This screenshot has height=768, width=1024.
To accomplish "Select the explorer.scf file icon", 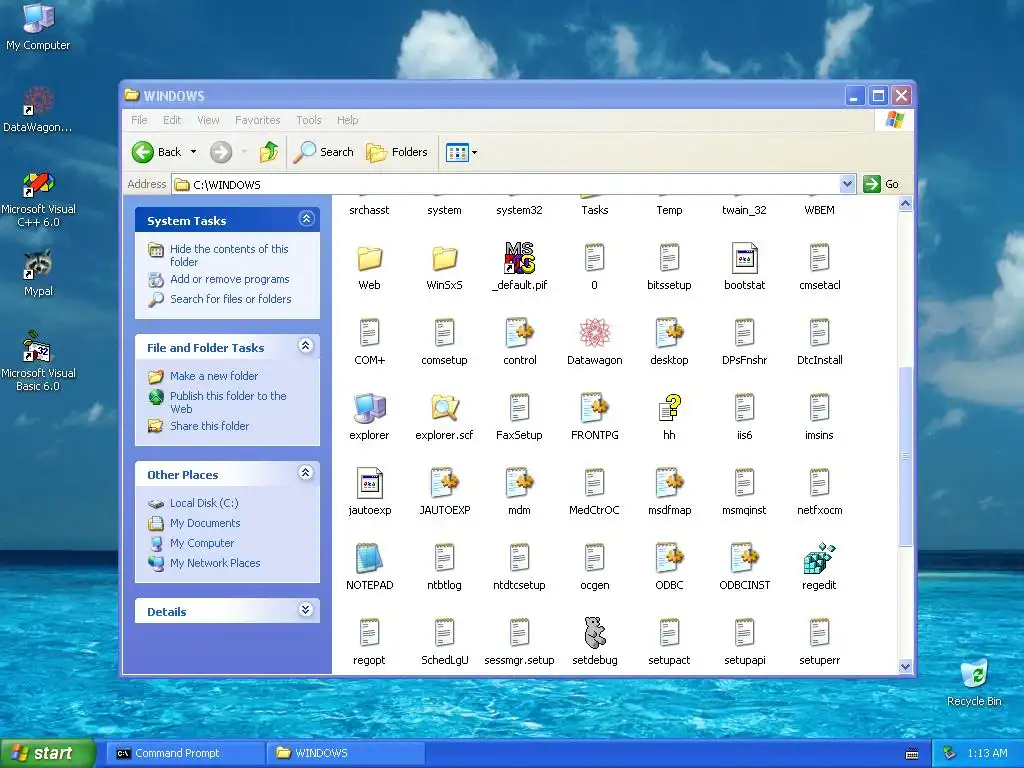I will coord(444,408).
